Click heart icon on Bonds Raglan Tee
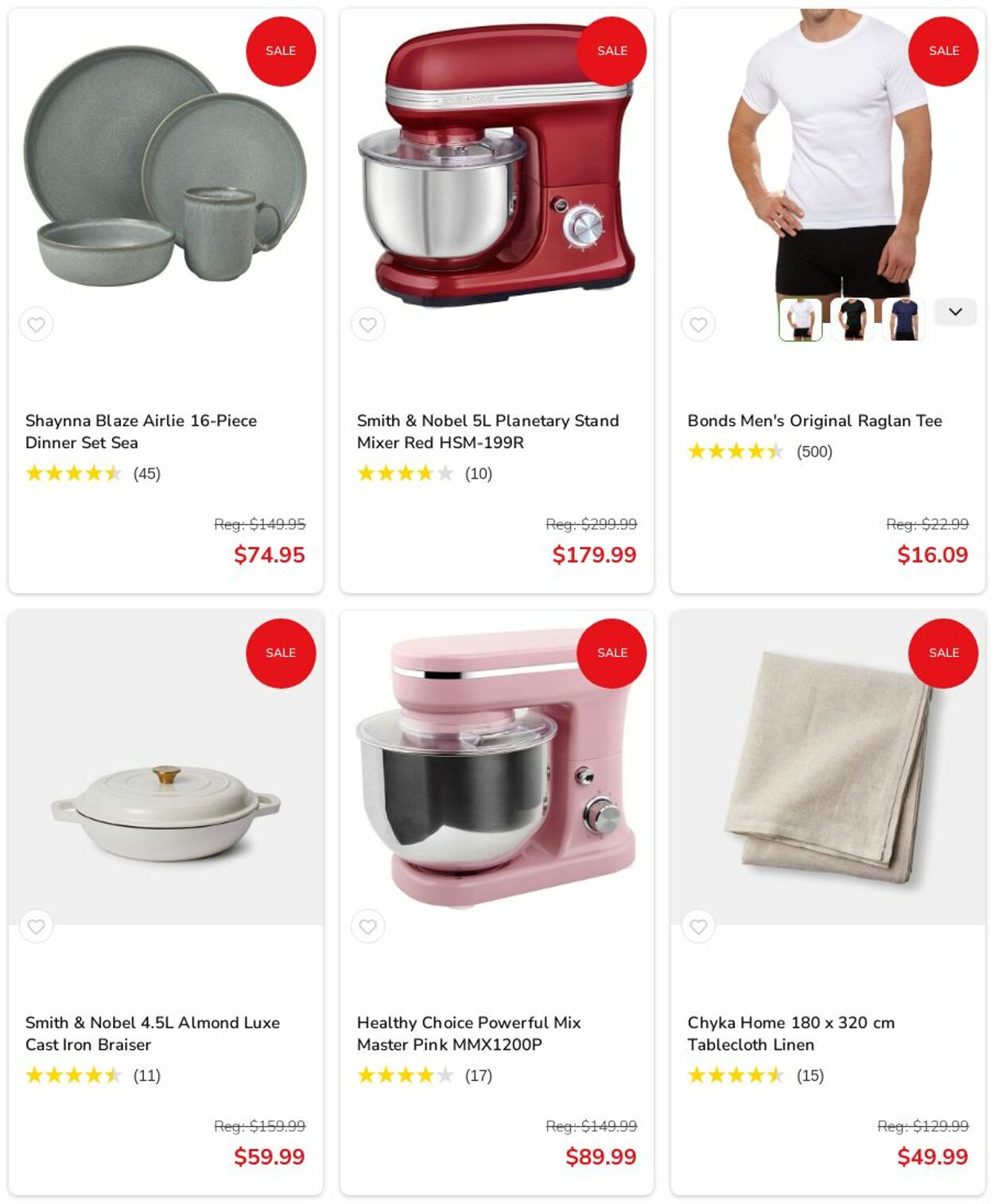 click(698, 324)
